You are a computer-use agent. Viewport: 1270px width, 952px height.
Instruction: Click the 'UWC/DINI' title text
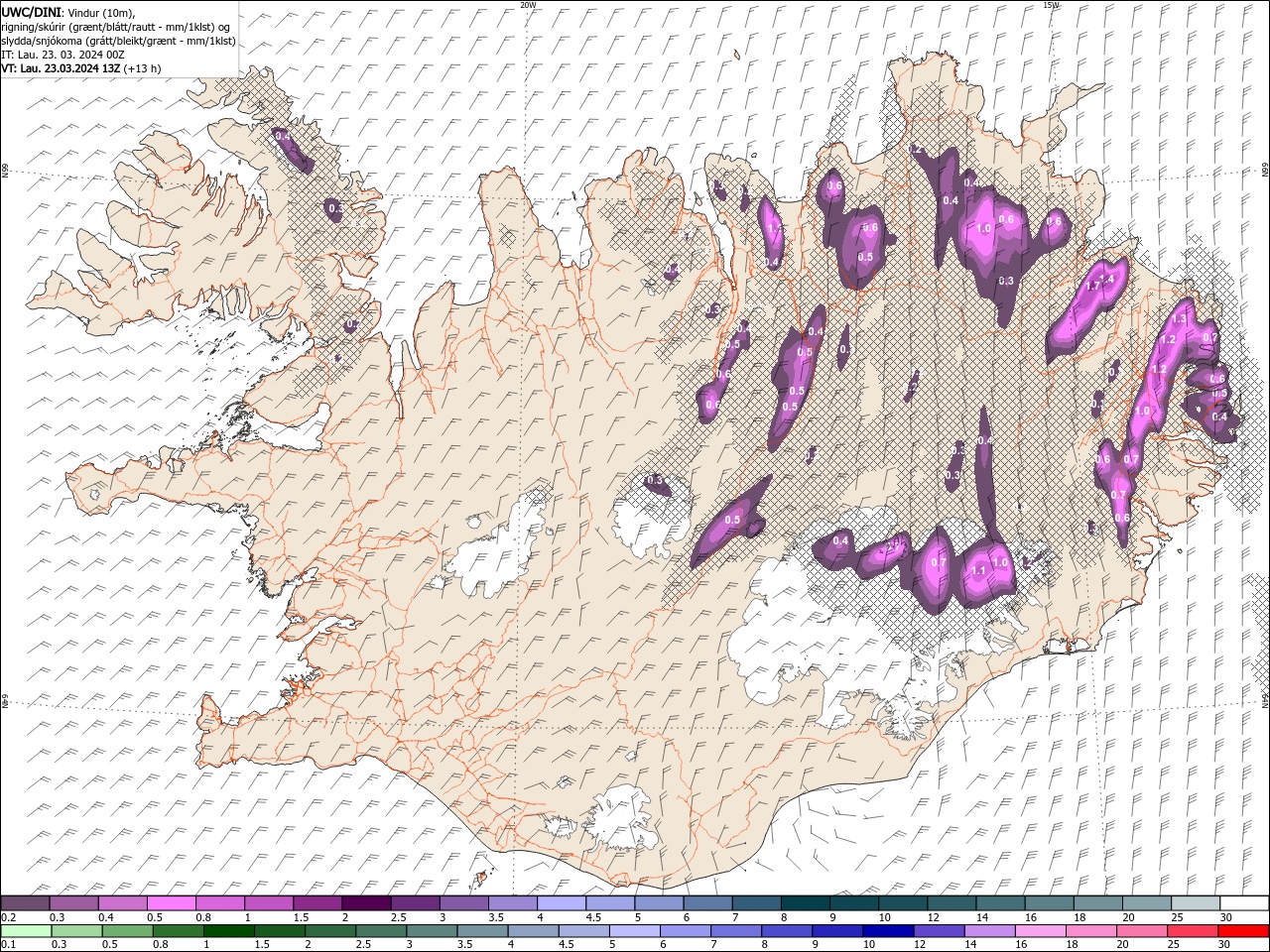tap(33, 12)
